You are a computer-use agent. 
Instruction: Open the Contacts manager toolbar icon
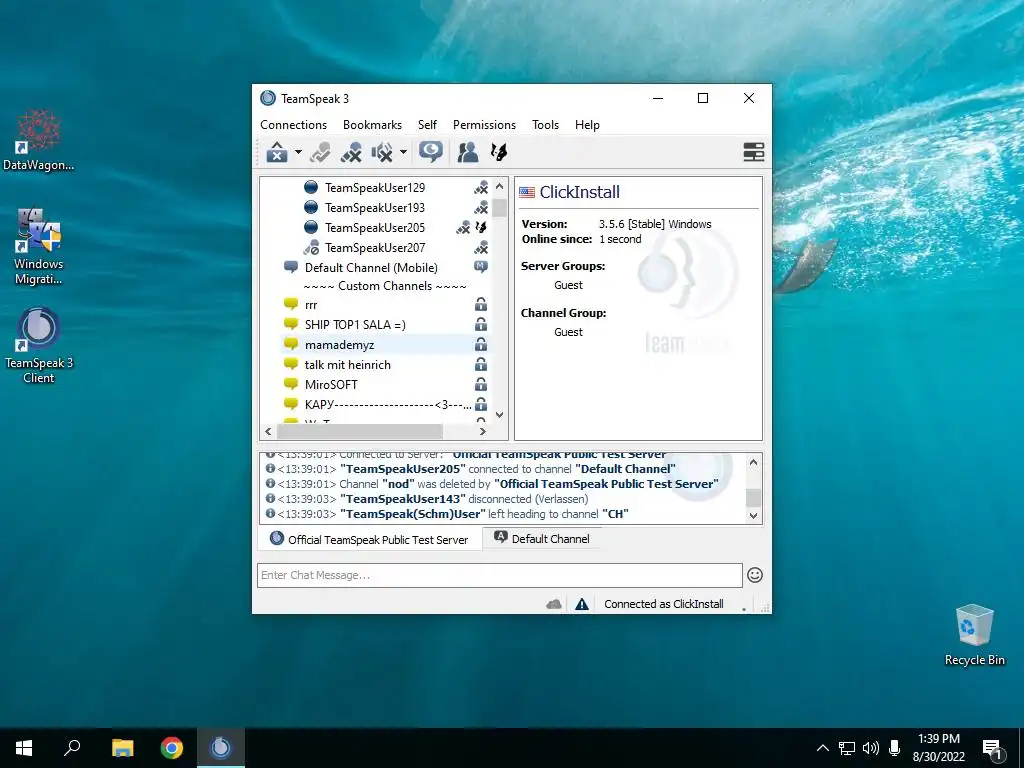click(468, 152)
